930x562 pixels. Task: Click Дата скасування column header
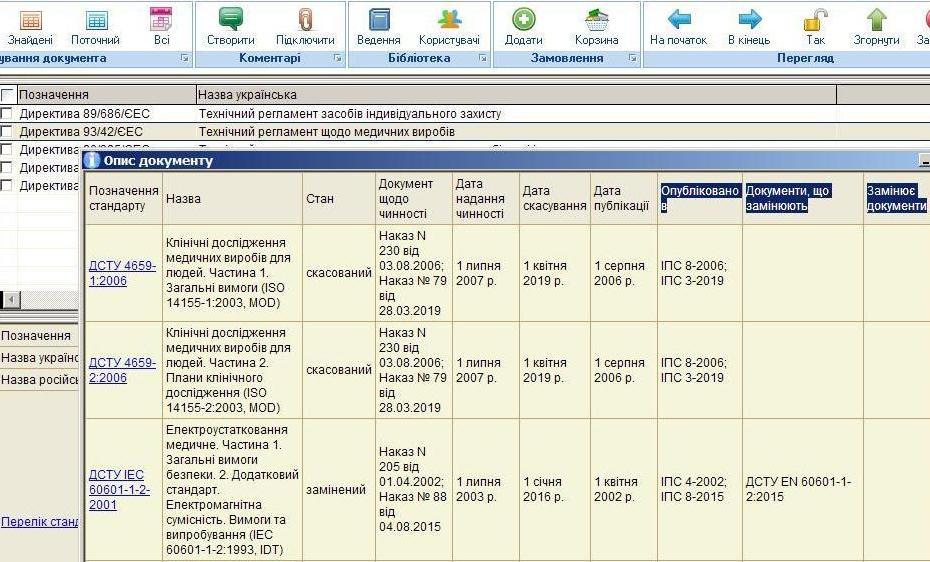tap(555, 199)
